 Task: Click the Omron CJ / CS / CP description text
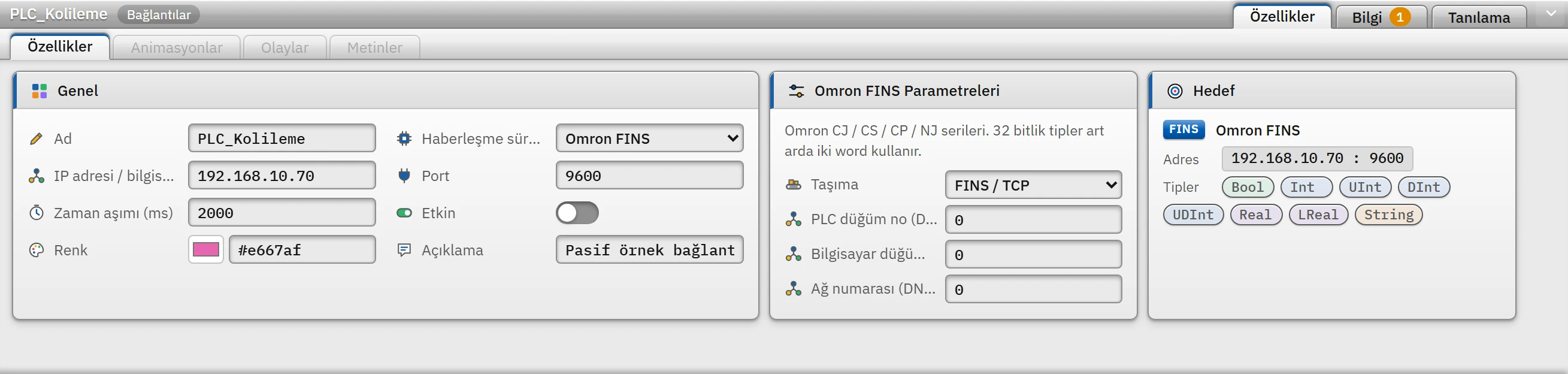pyautogui.click(x=944, y=141)
